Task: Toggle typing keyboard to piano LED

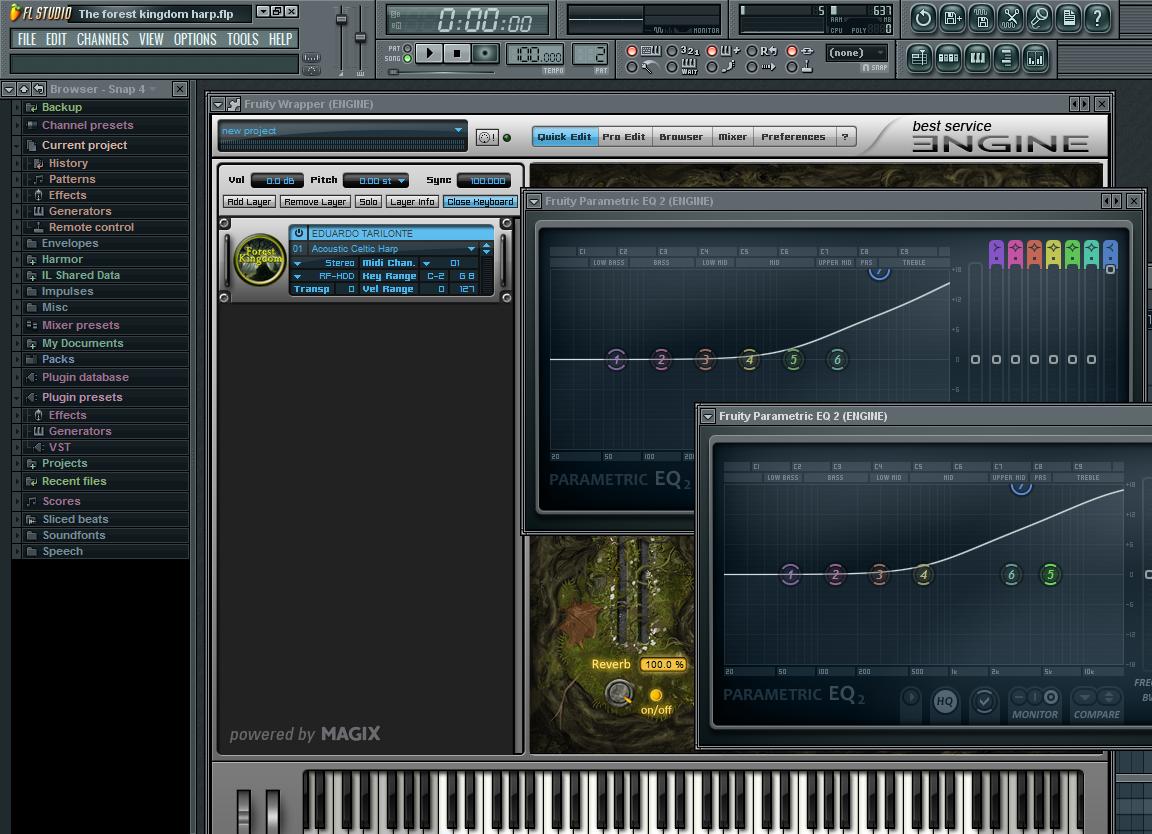Action: 631,51
